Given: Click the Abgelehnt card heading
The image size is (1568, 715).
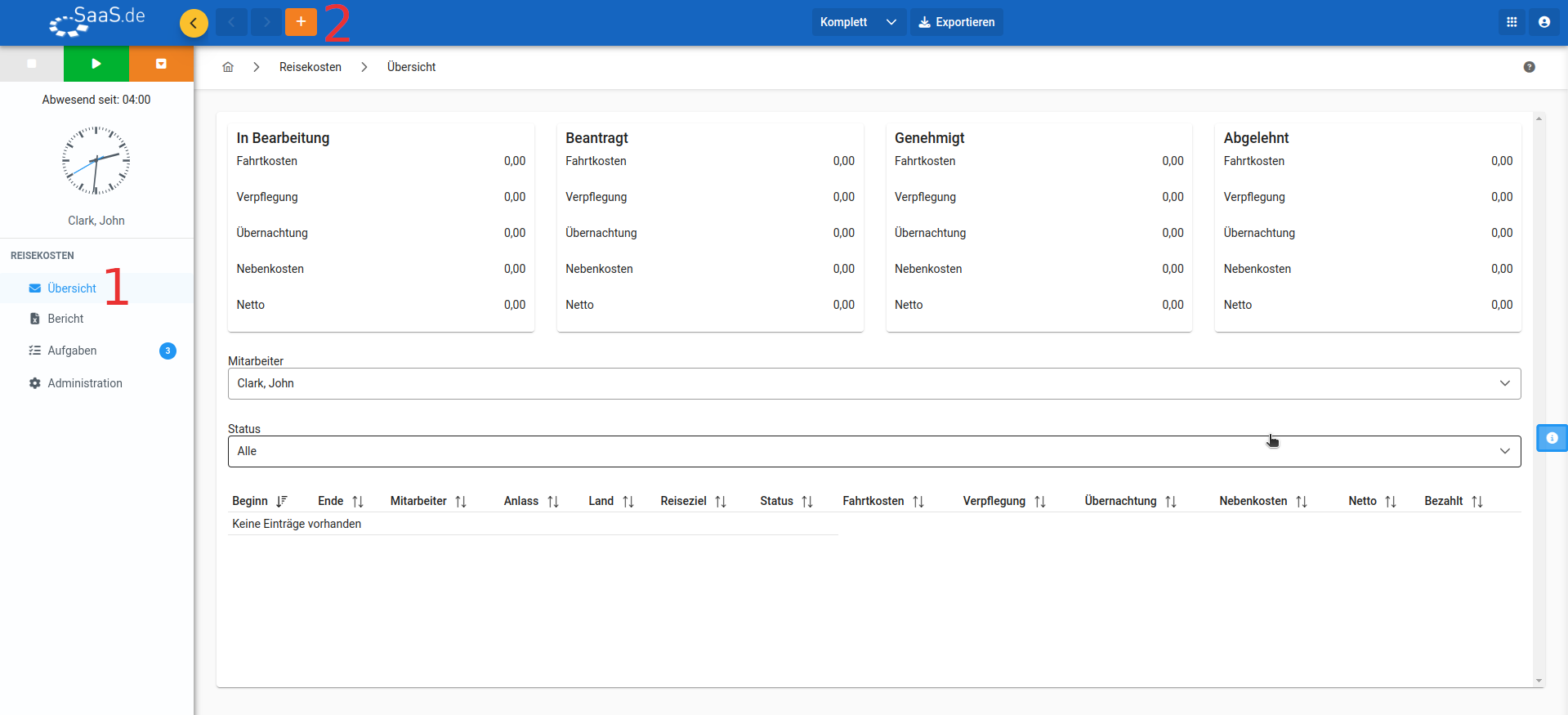Looking at the screenshot, I should click(1256, 138).
